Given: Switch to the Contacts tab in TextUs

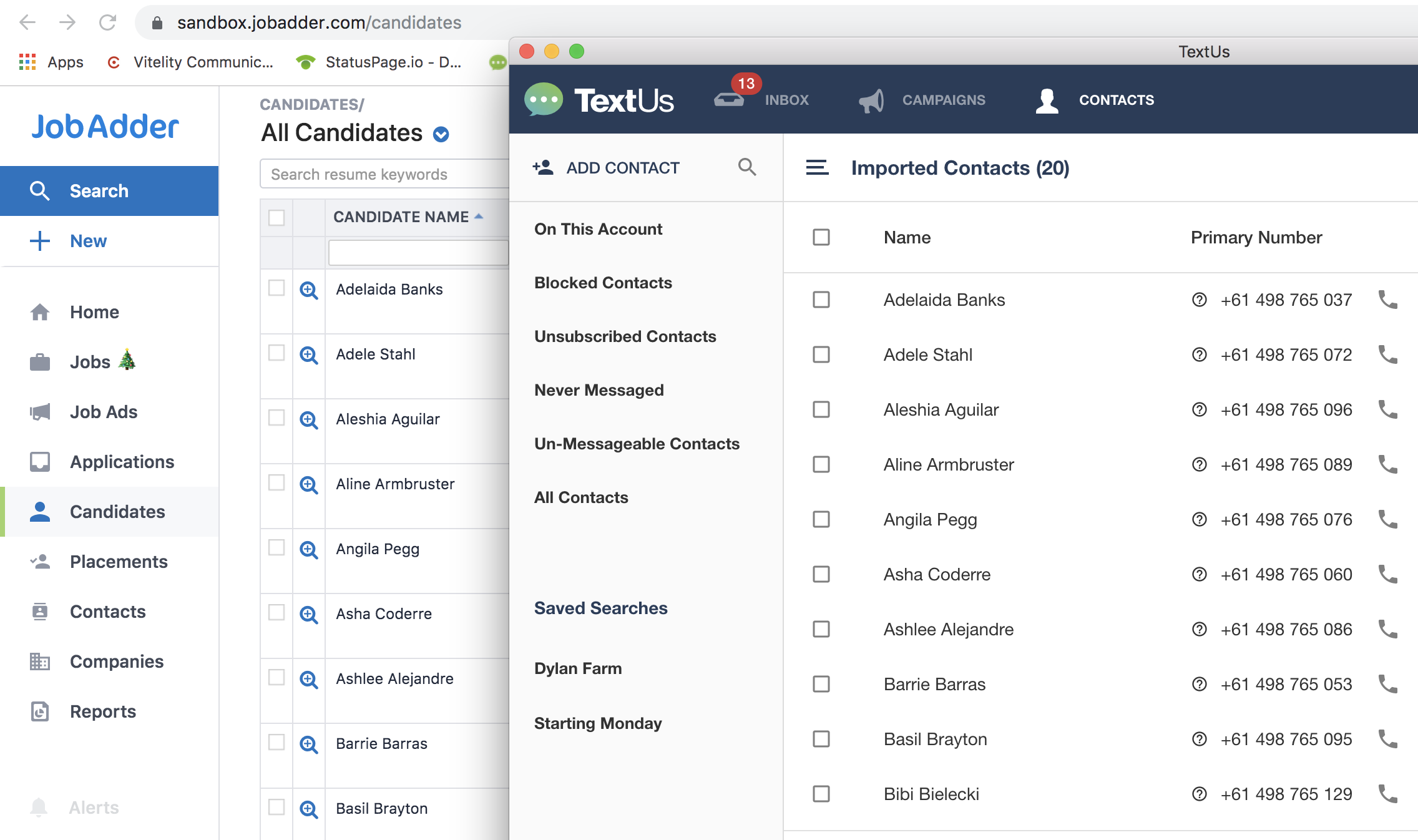Looking at the screenshot, I should pos(1116,100).
